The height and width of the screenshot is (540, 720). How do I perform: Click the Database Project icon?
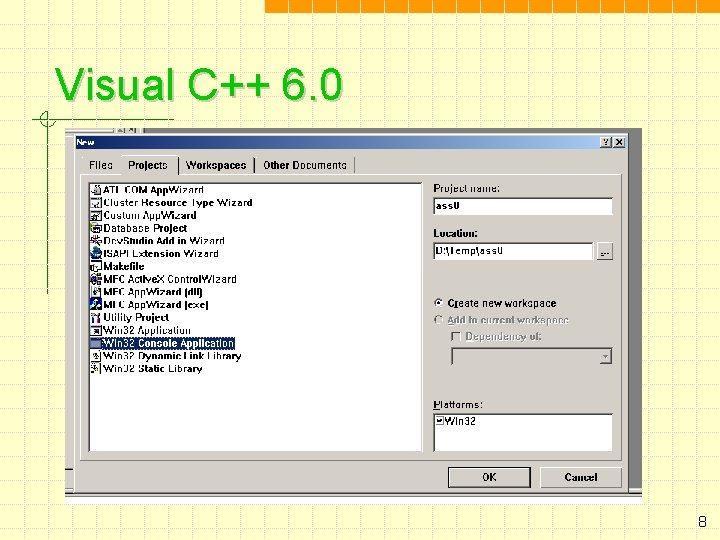click(96, 228)
